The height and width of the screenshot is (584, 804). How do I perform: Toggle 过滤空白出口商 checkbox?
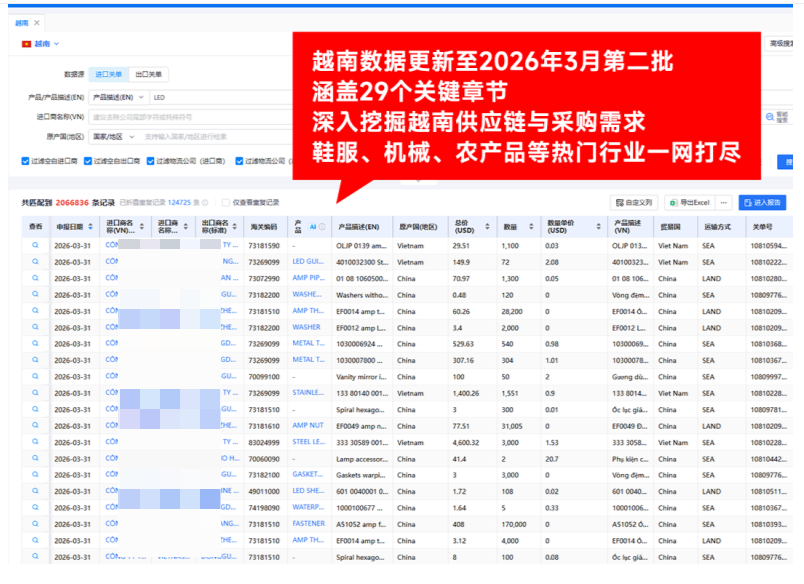(88, 161)
